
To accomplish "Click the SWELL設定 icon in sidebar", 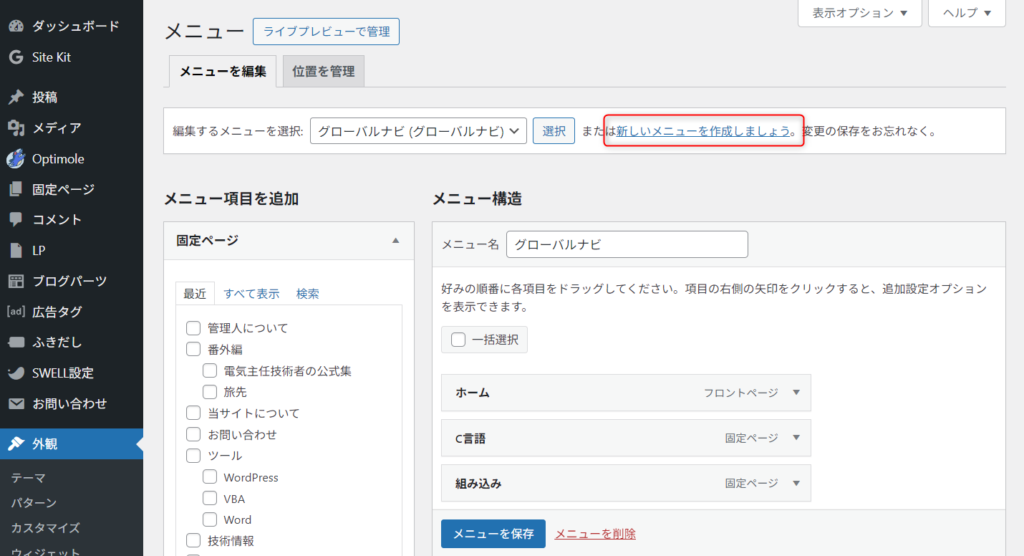I will coord(16,373).
